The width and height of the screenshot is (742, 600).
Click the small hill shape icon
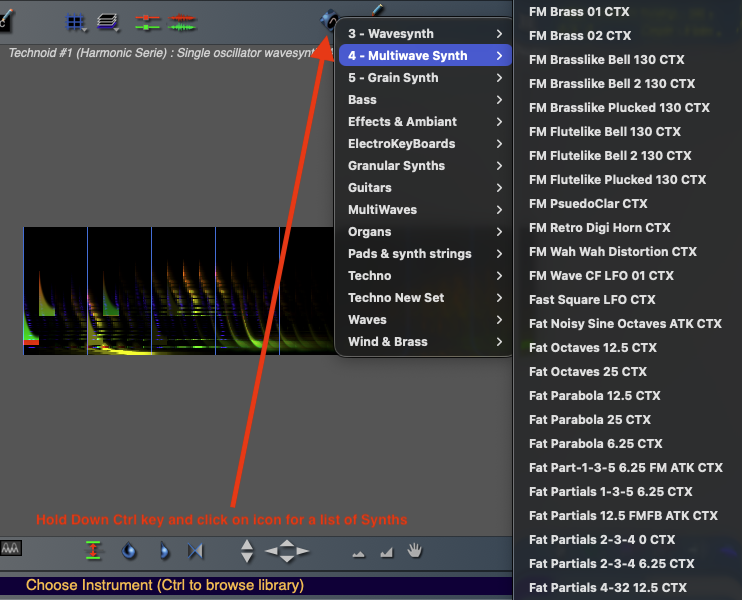(359, 554)
